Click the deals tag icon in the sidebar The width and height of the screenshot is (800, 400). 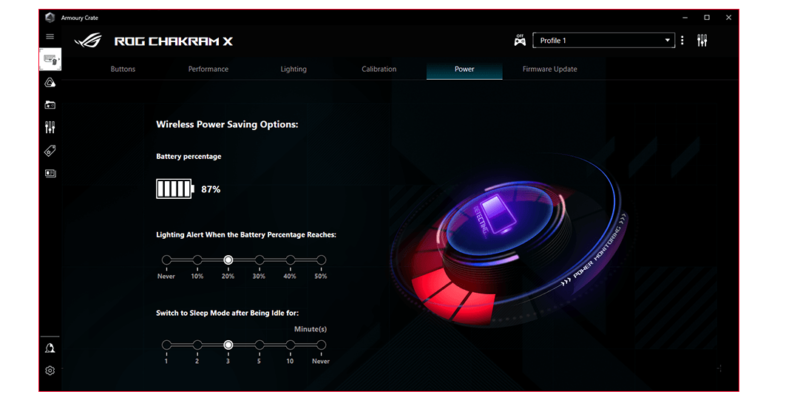(50, 151)
